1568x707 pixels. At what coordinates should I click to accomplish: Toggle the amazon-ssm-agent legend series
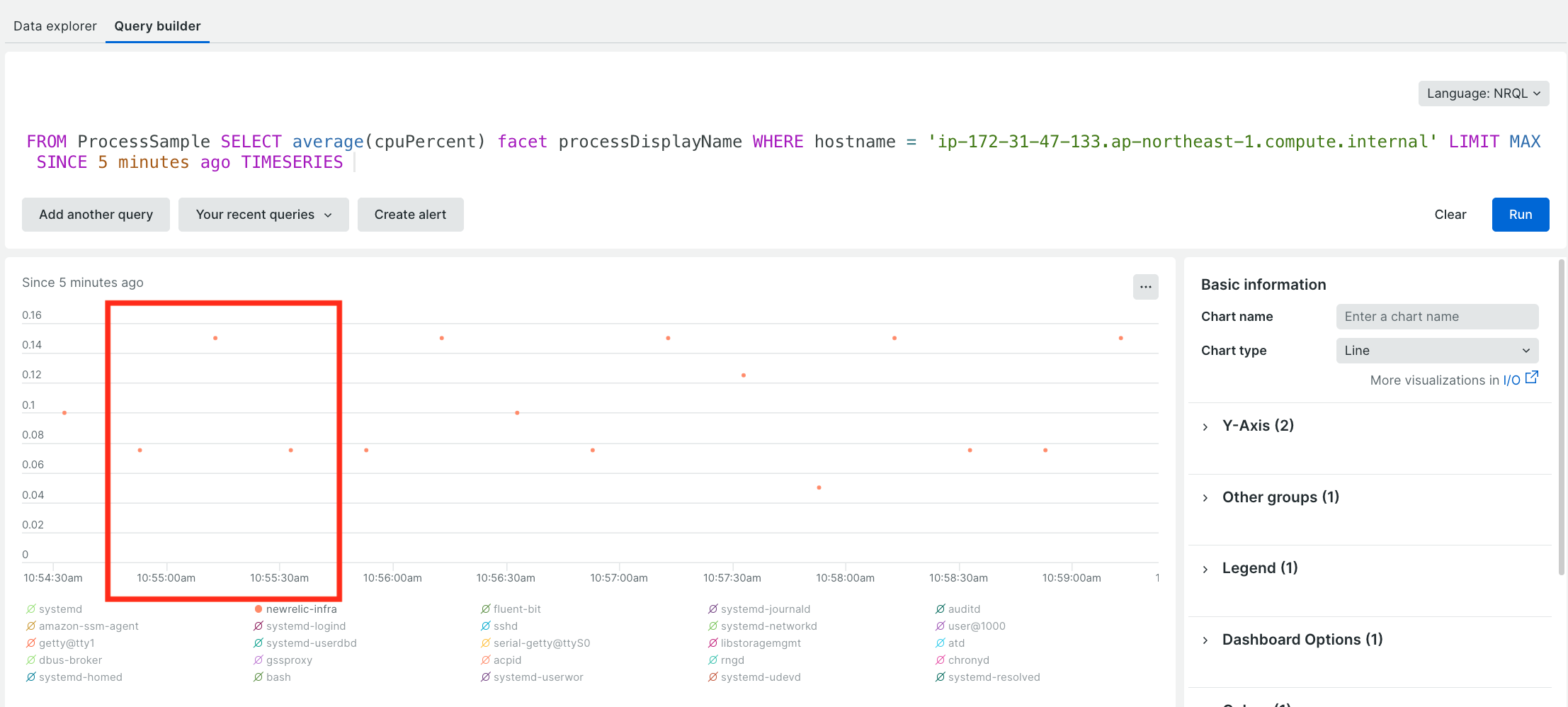[x=83, y=626]
